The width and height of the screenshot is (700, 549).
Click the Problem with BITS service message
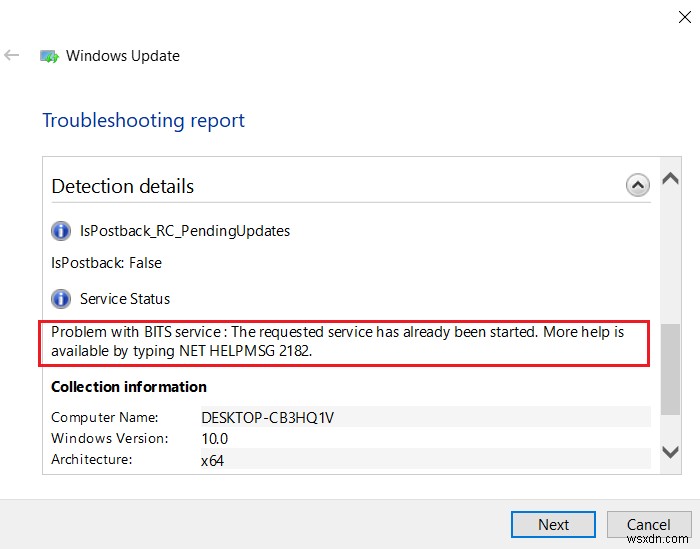(x=338, y=341)
